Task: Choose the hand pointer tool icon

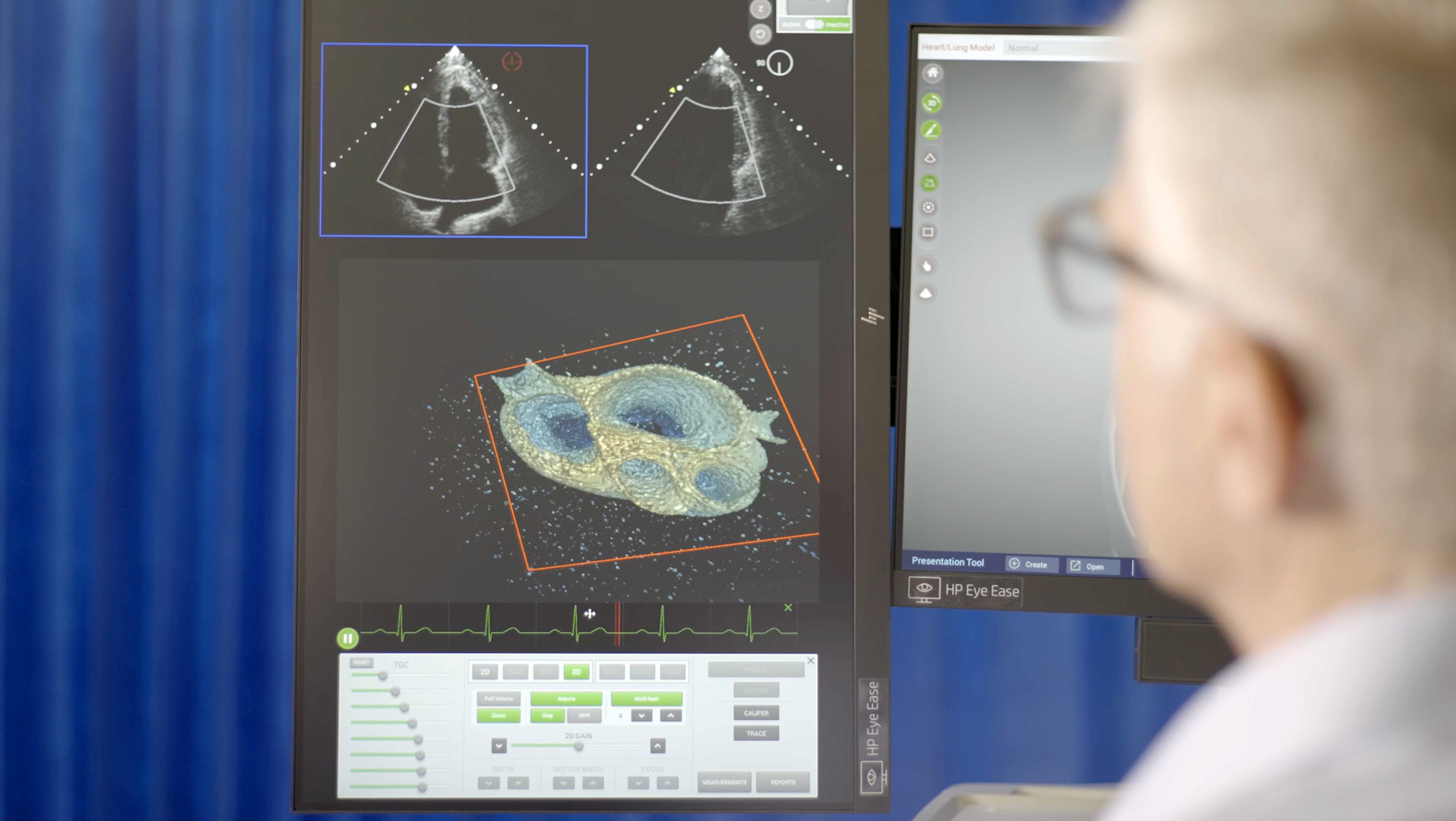Action: pyautogui.click(x=926, y=266)
